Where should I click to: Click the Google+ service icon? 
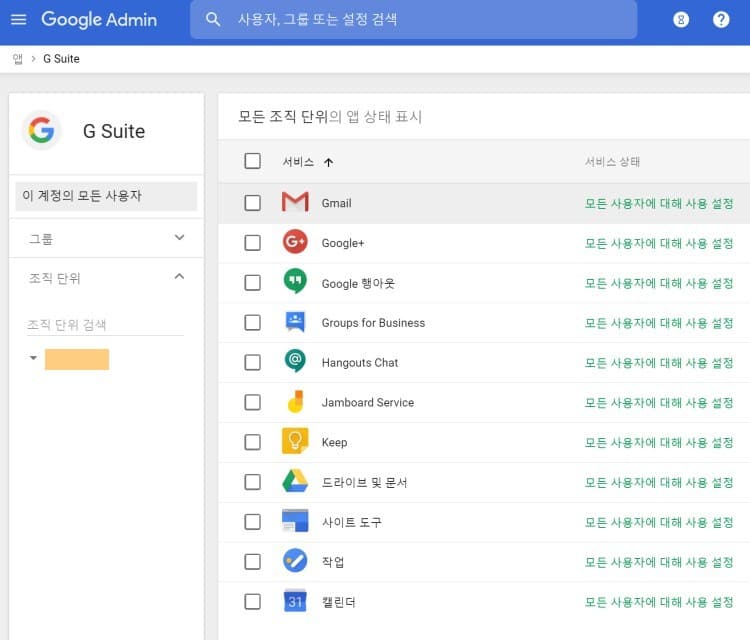click(x=295, y=242)
